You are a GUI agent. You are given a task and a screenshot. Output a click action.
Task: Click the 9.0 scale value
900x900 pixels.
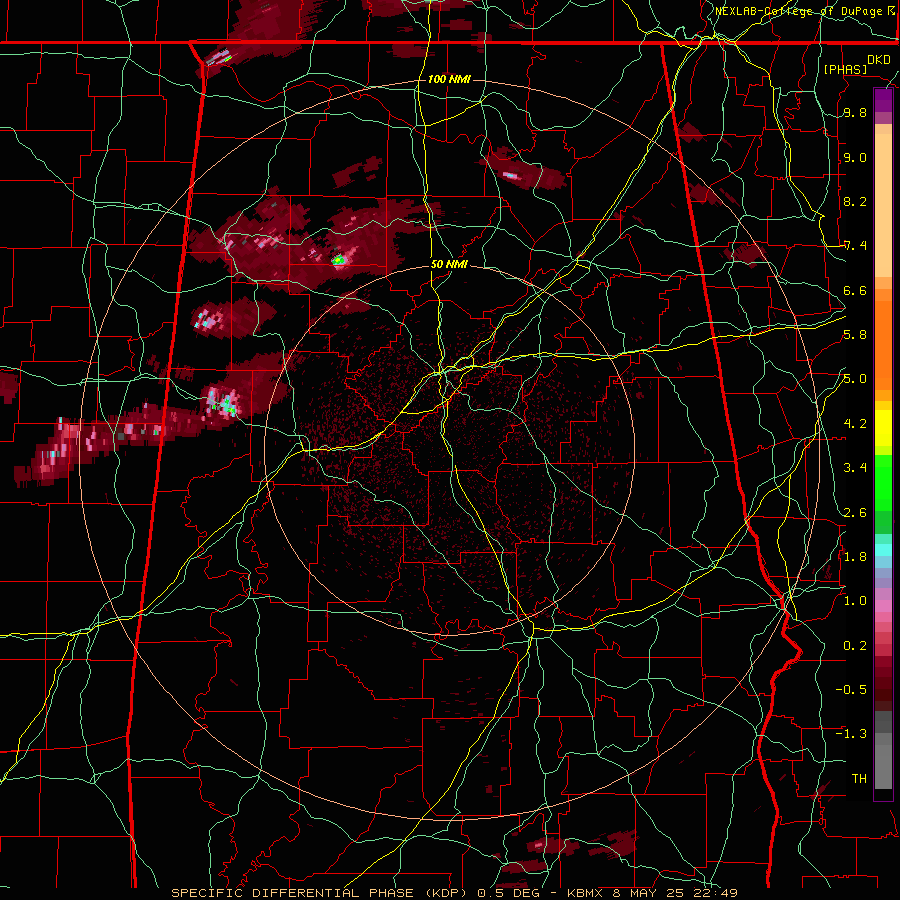[855, 157]
